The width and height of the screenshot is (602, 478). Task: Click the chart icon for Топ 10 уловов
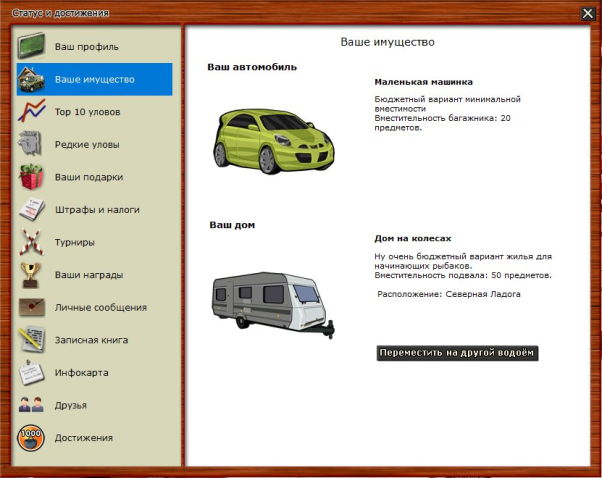point(32,111)
